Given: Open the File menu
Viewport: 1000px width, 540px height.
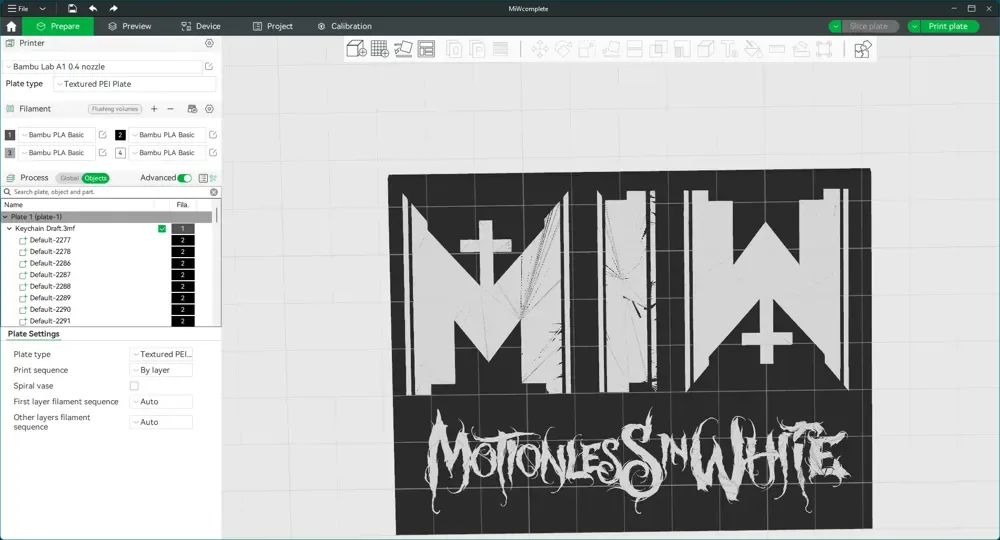Looking at the screenshot, I should pos(18,8).
